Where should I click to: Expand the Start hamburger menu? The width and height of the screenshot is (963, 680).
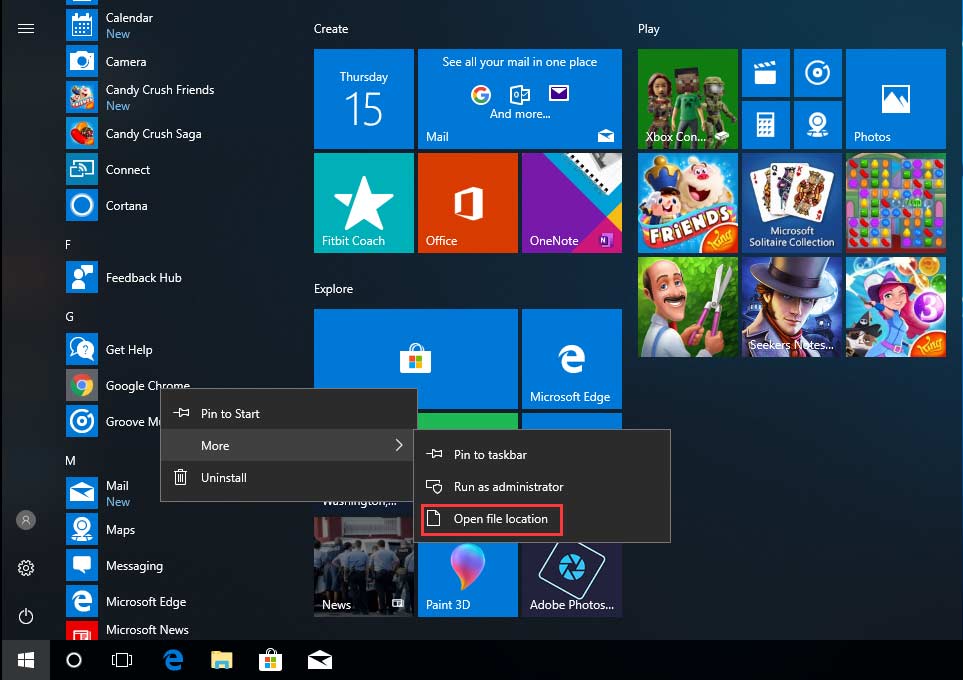(x=26, y=28)
